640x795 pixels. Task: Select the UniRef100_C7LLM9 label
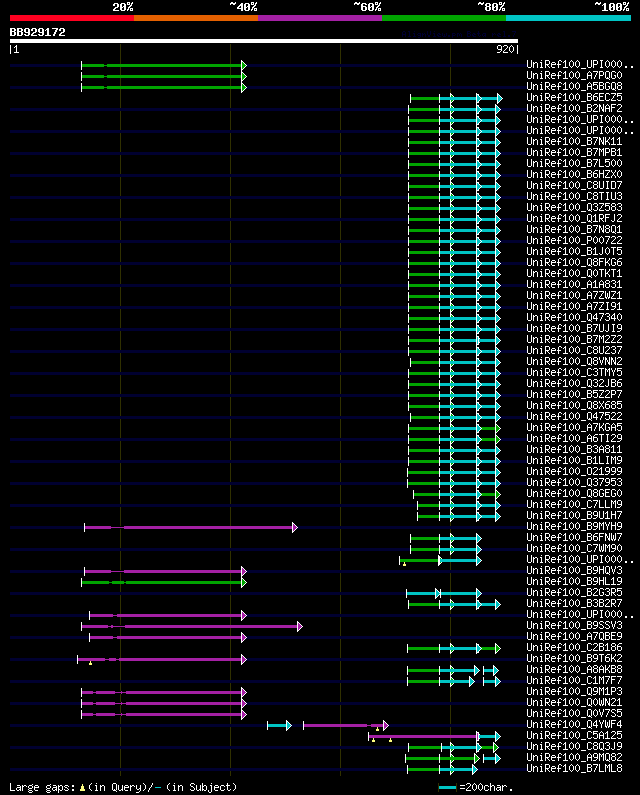click(574, 504)
